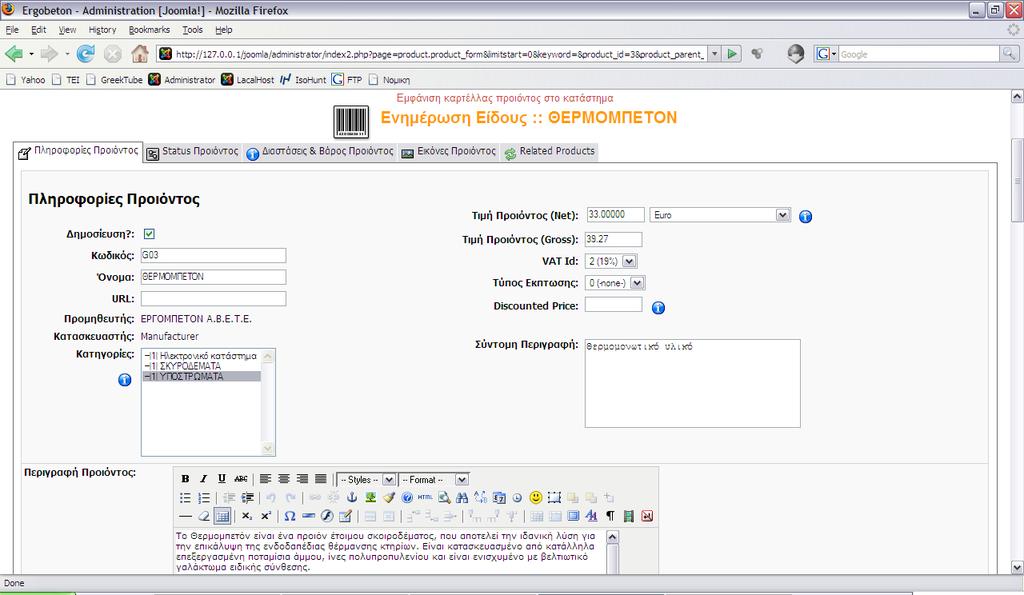Screen dimensions: 1024x595
Task: Switch to the Status Προϊόντος tab
Action: click(x=193, y=152)
